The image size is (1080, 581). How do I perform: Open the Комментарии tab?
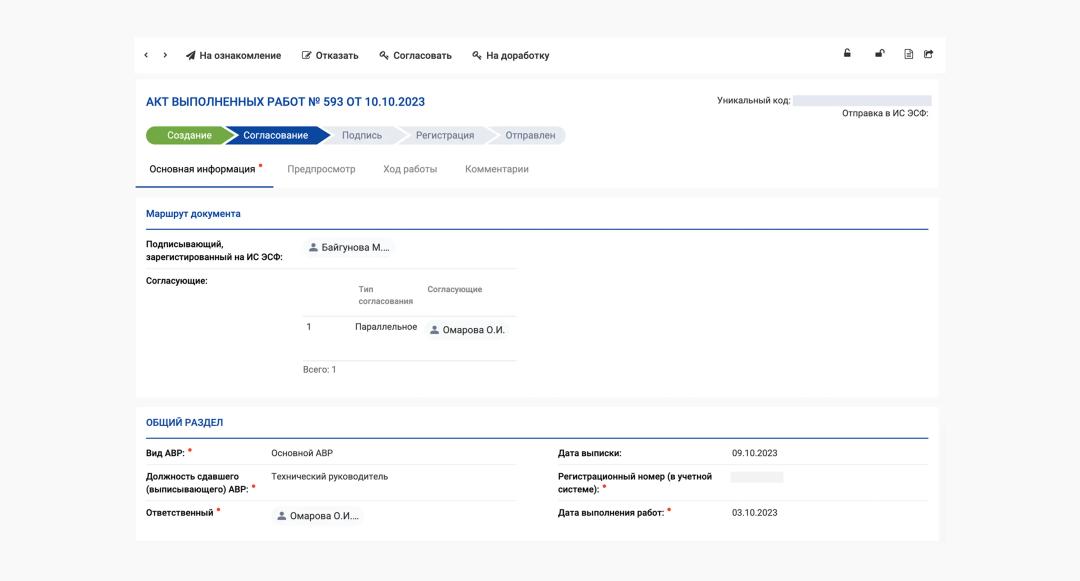[x=497, y=169]
